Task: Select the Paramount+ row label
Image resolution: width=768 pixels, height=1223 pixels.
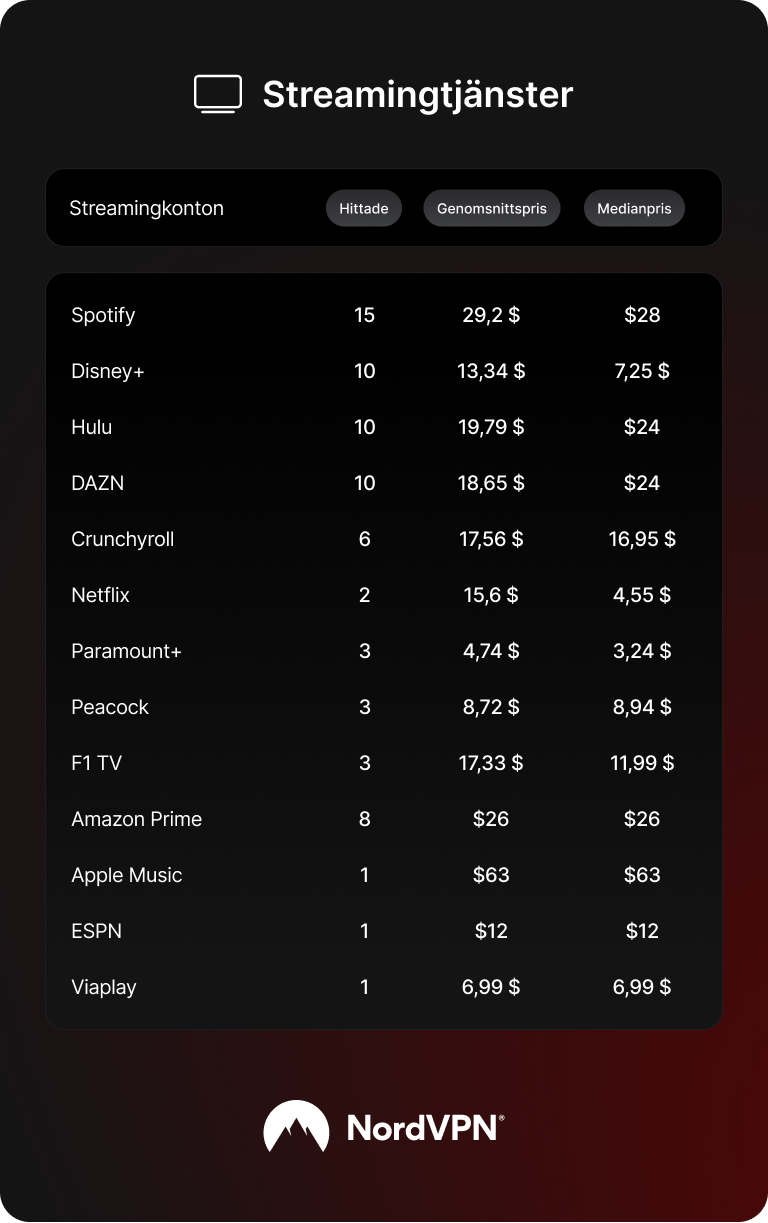Action: [127, 651]
